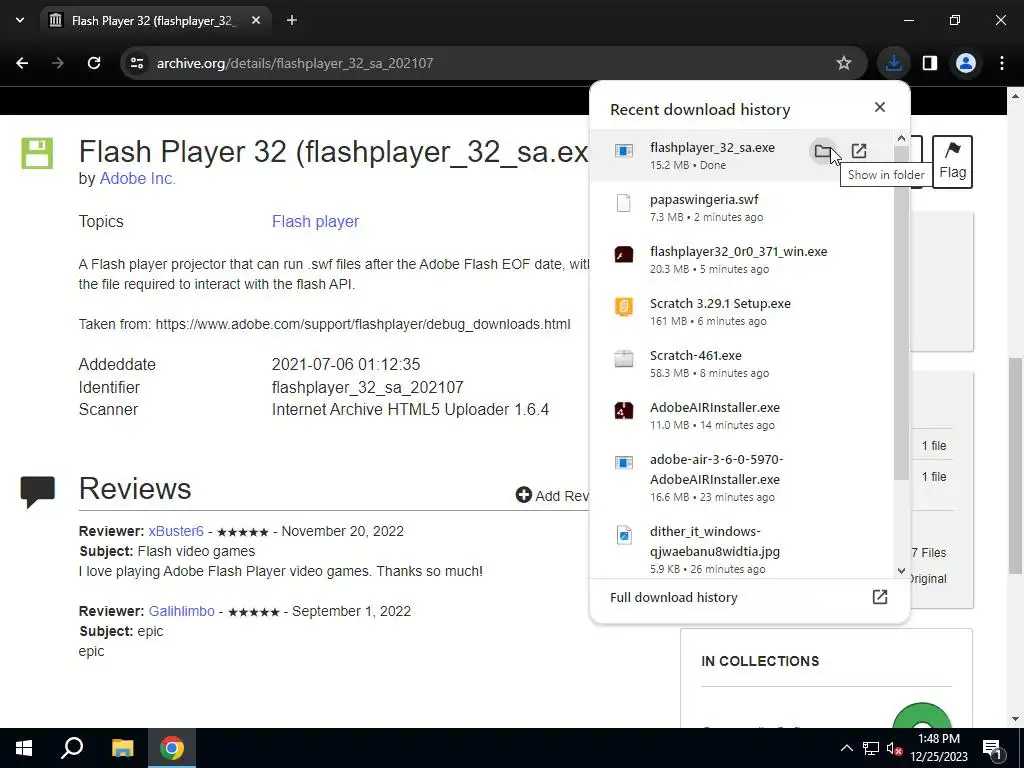Open Adobe Inc. creator link

tap(137, 178)
